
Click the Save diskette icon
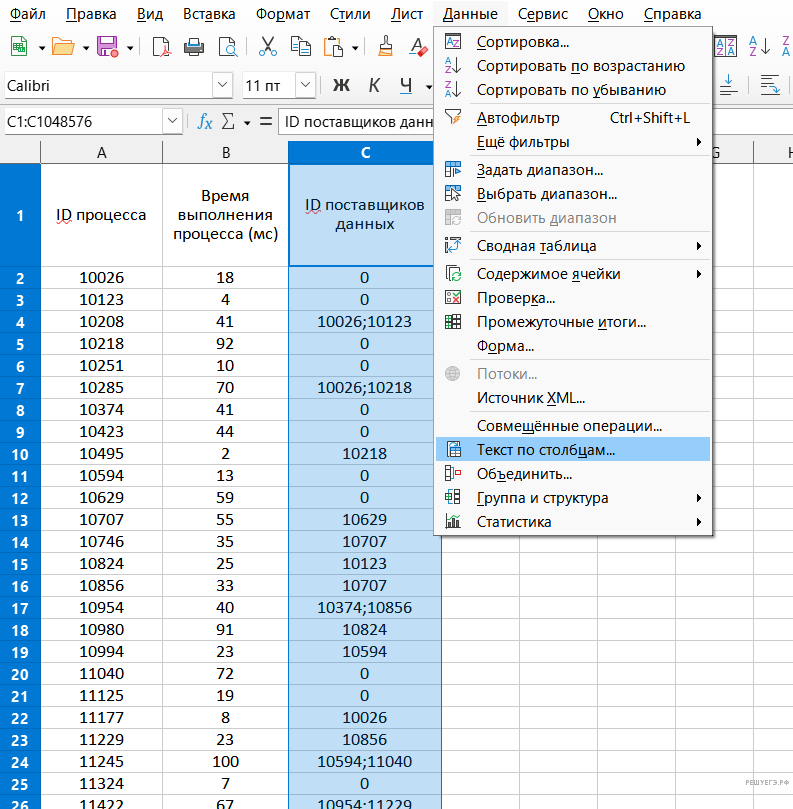(107, 47)
